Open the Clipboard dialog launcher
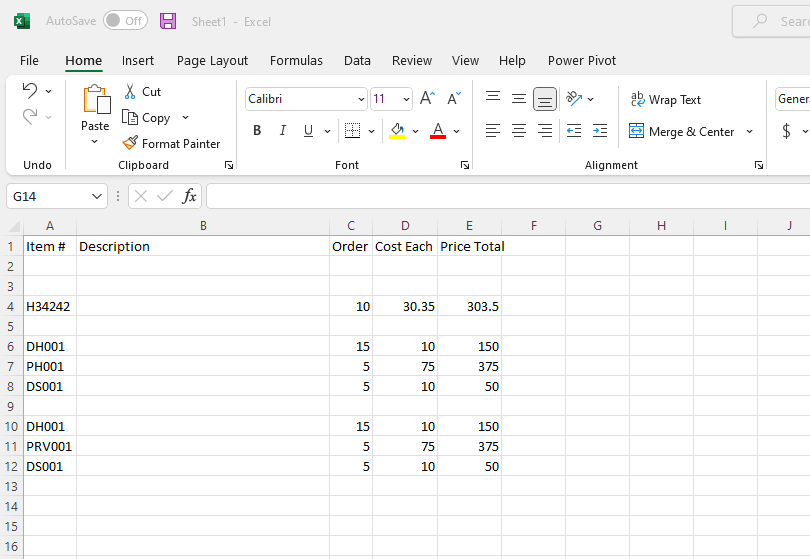This screenshot has width=810, height=559. pos(229,165)
